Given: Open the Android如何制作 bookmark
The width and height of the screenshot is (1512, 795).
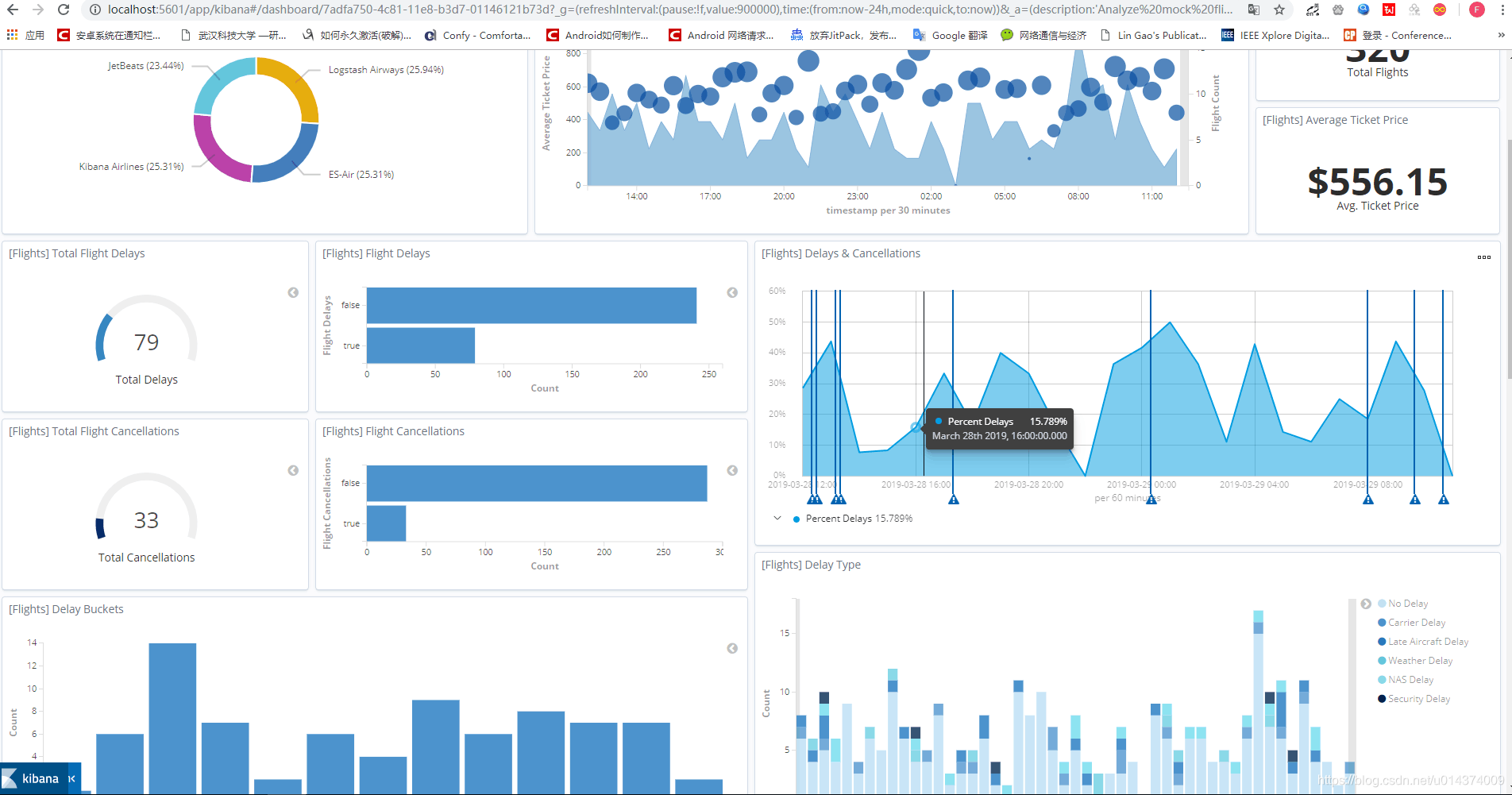Looking at the screenshot, I should 598,35.
